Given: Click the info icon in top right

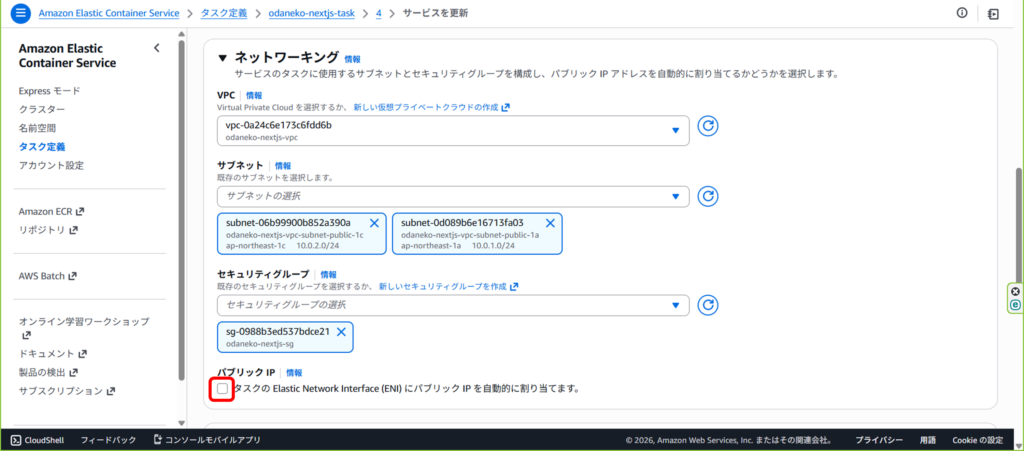Looking at the screenshot, I should [962, 13].
